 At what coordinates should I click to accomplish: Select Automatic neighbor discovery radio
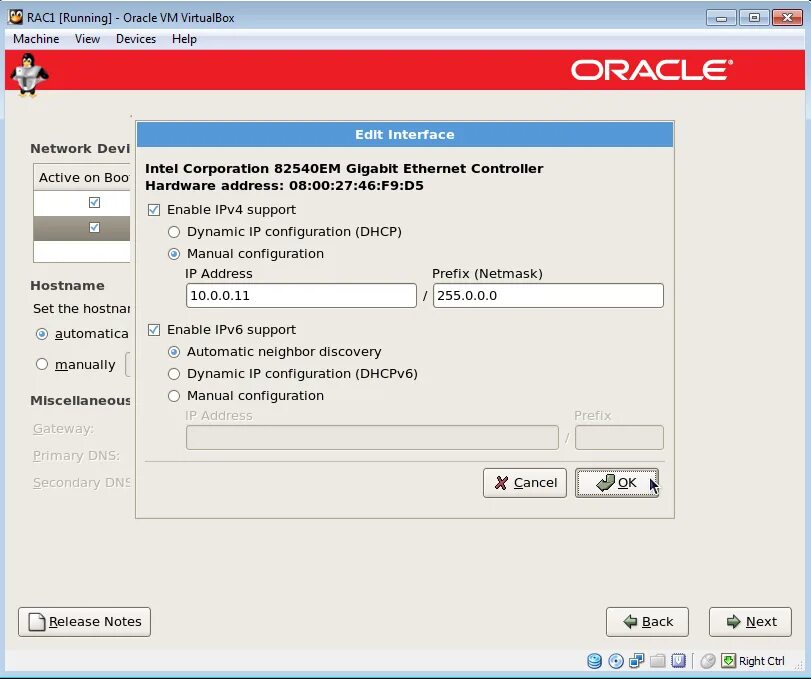point(174,352)
